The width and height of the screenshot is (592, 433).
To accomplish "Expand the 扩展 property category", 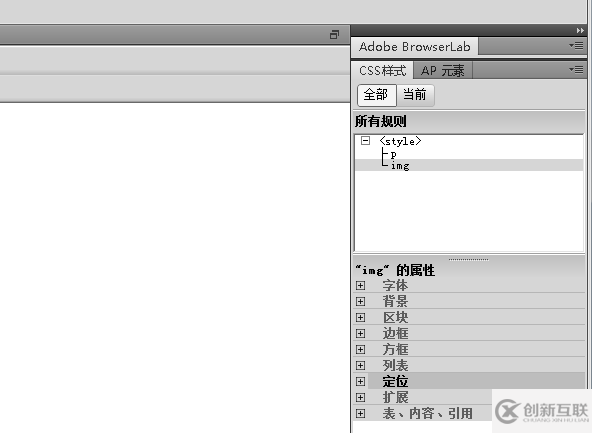I will point(360,398).
